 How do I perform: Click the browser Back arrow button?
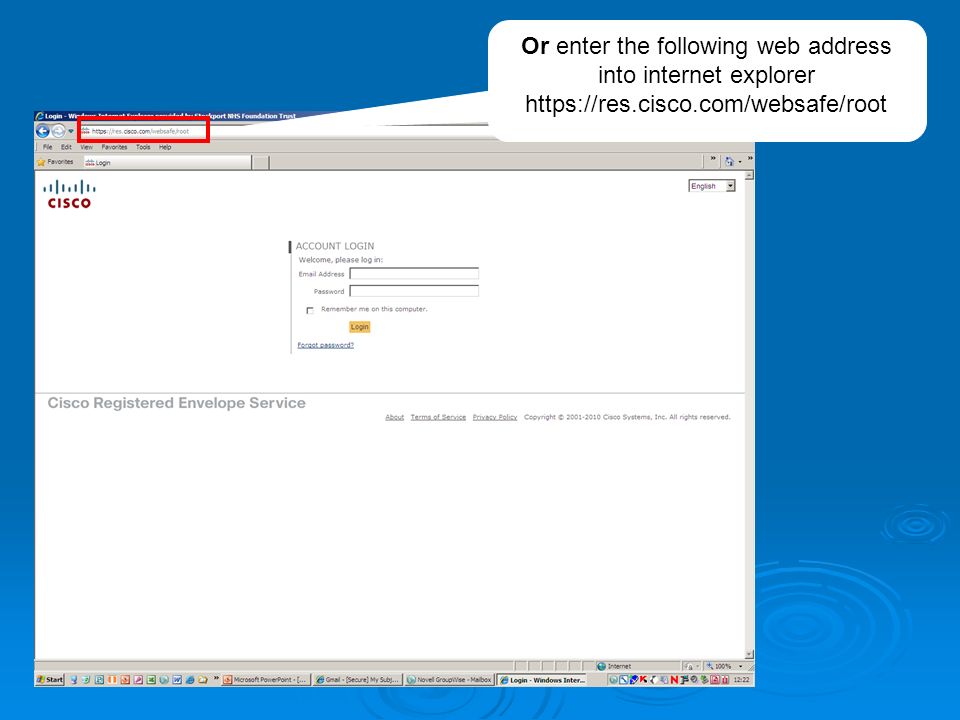(43, 131)
